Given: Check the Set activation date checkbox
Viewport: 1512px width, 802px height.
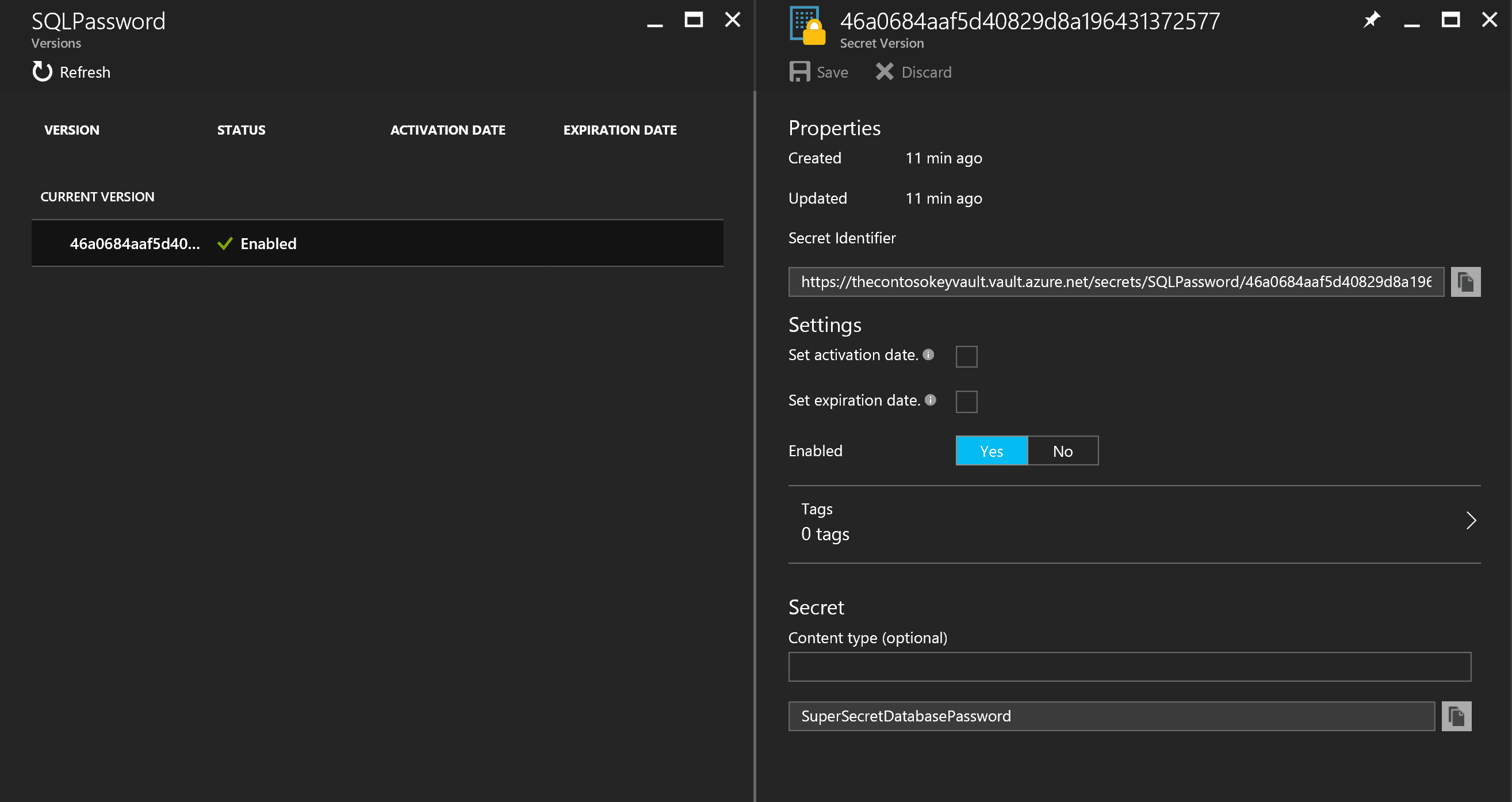Looking at the screenshot, I should 966,356.
